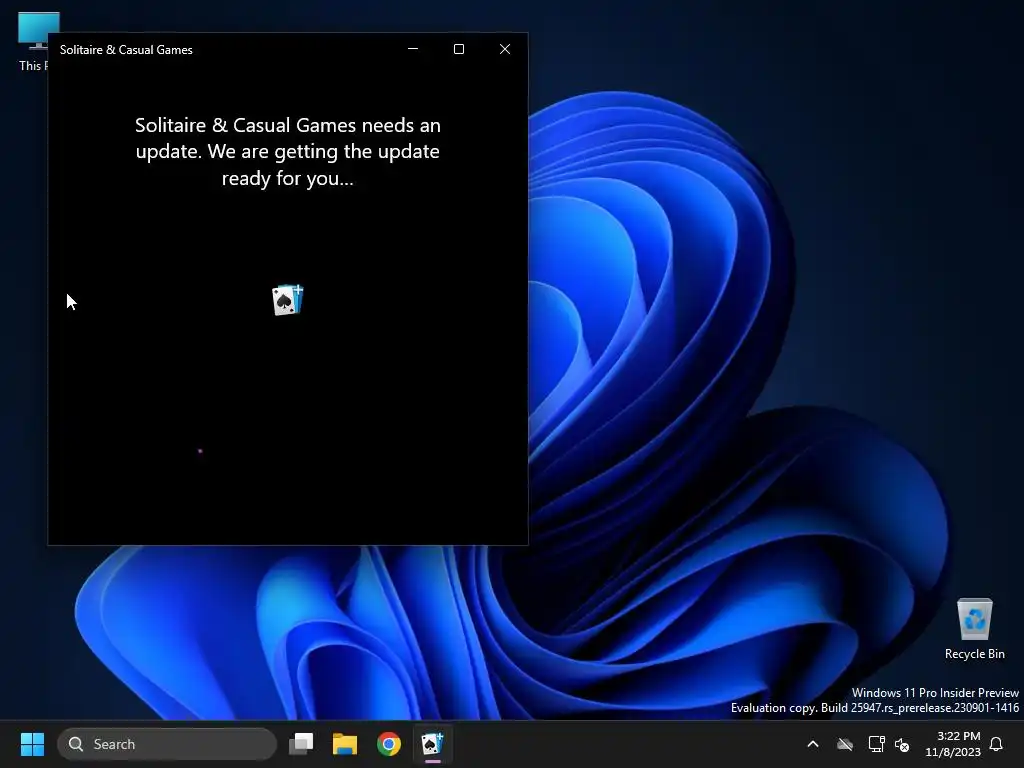Open the network status tray icon
Viewport: 1024px width, 768px height.
876,744
